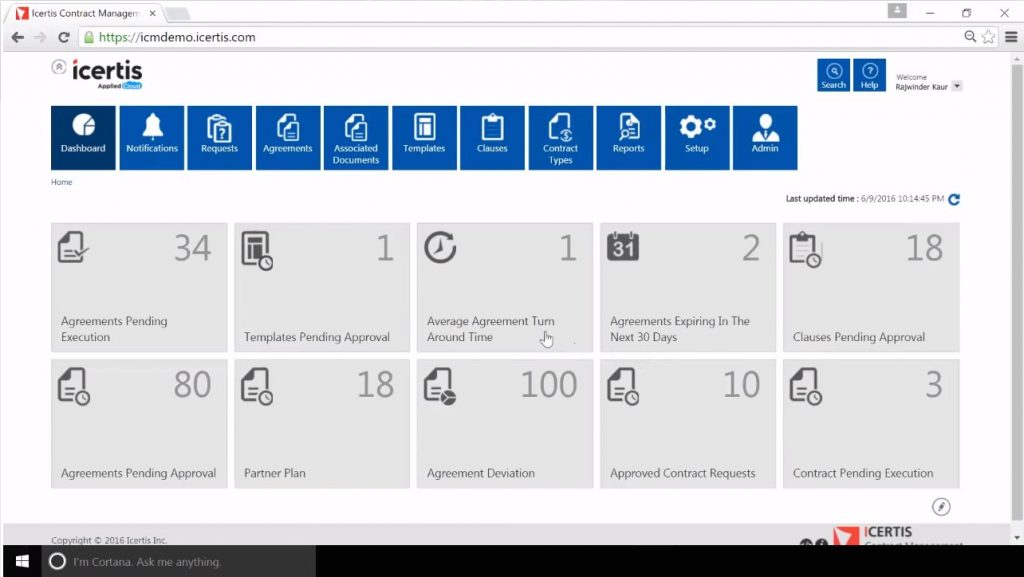Refresh the dashboard last updated time

click(x=954, y=199)
